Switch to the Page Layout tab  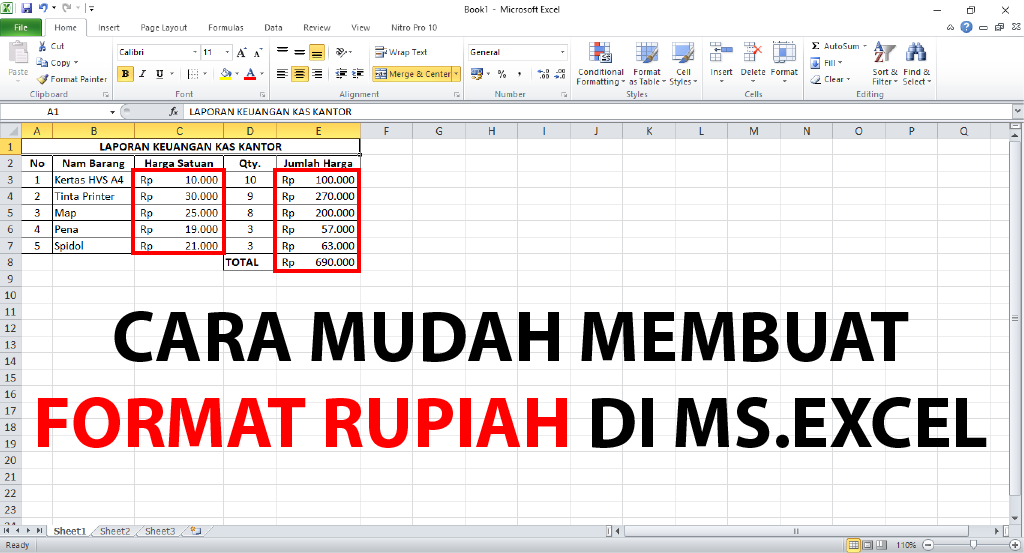point(163,27)
